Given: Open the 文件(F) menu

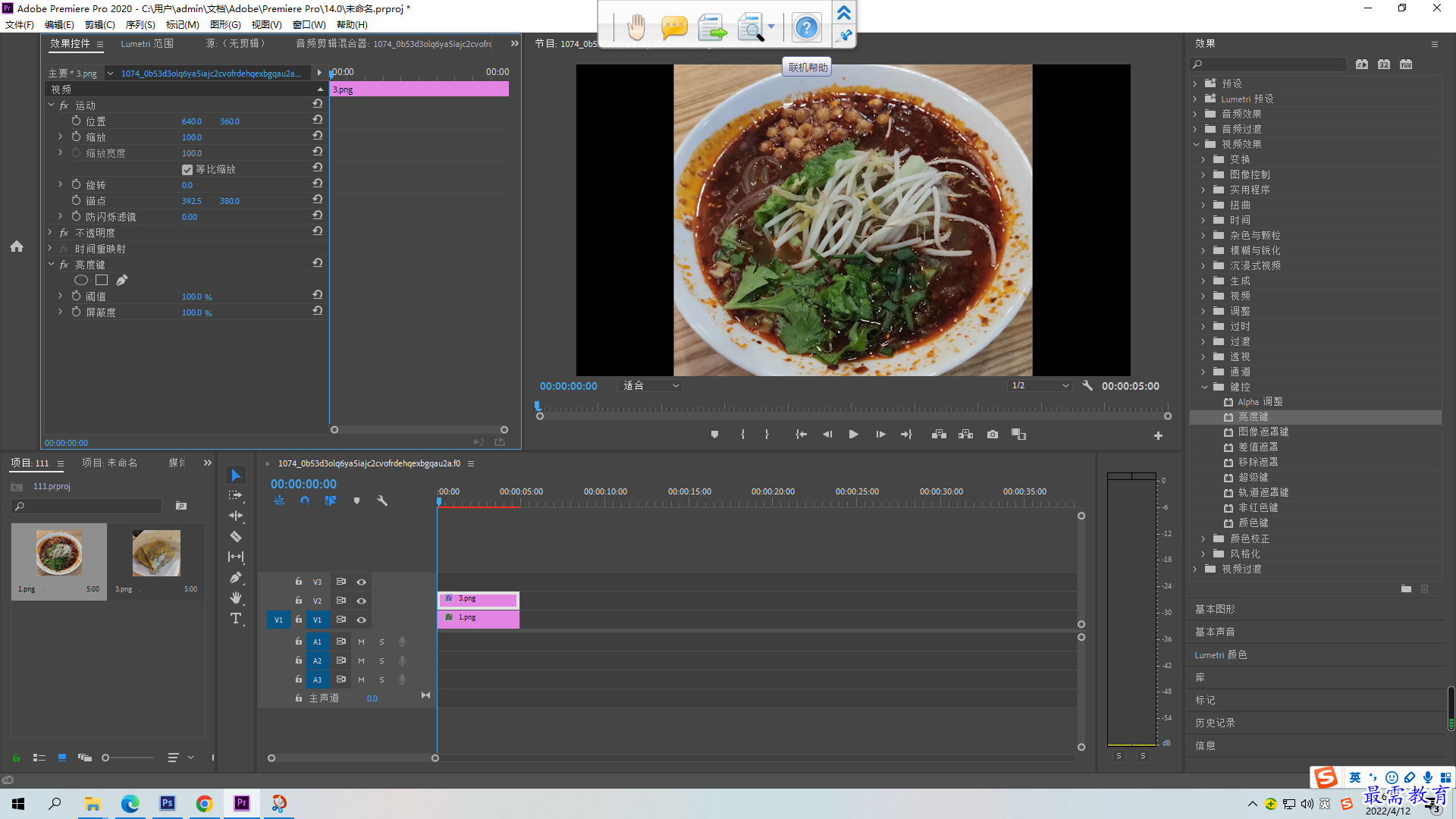Looking at the screenshot, I should pos(20,24).
